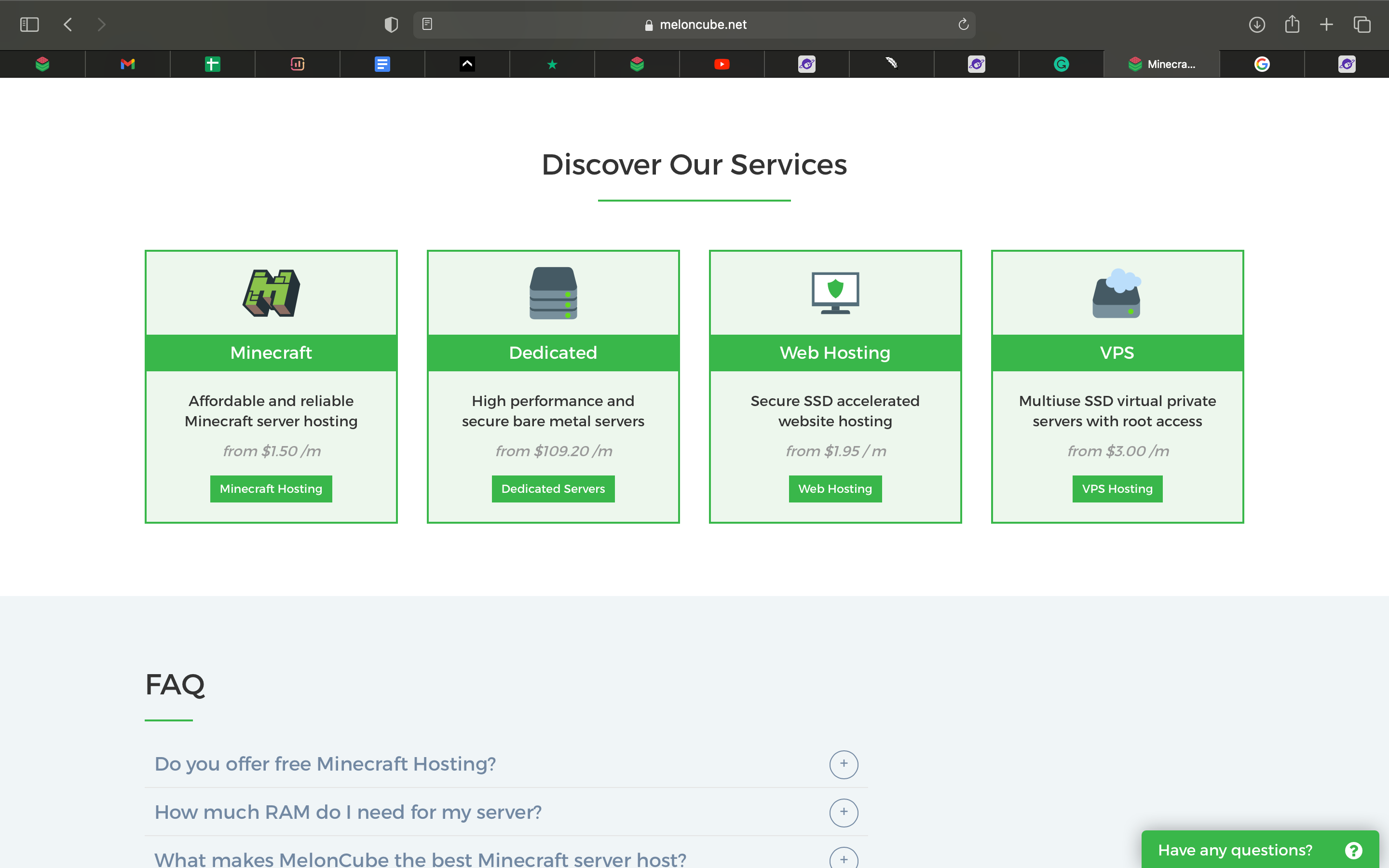This screenshot has height=868, width=1389.
Task: Show the tab overview
Action: click(1362, 25)
